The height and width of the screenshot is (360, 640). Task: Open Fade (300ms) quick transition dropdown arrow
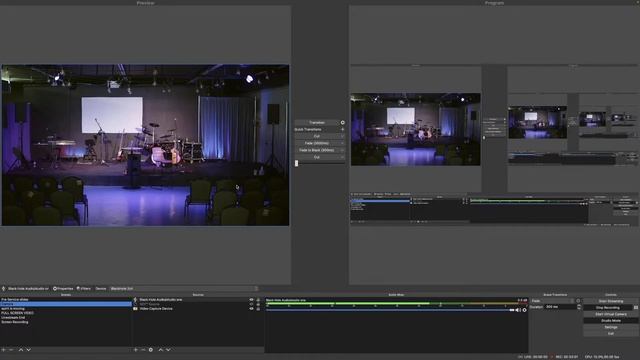click(342, 143)
